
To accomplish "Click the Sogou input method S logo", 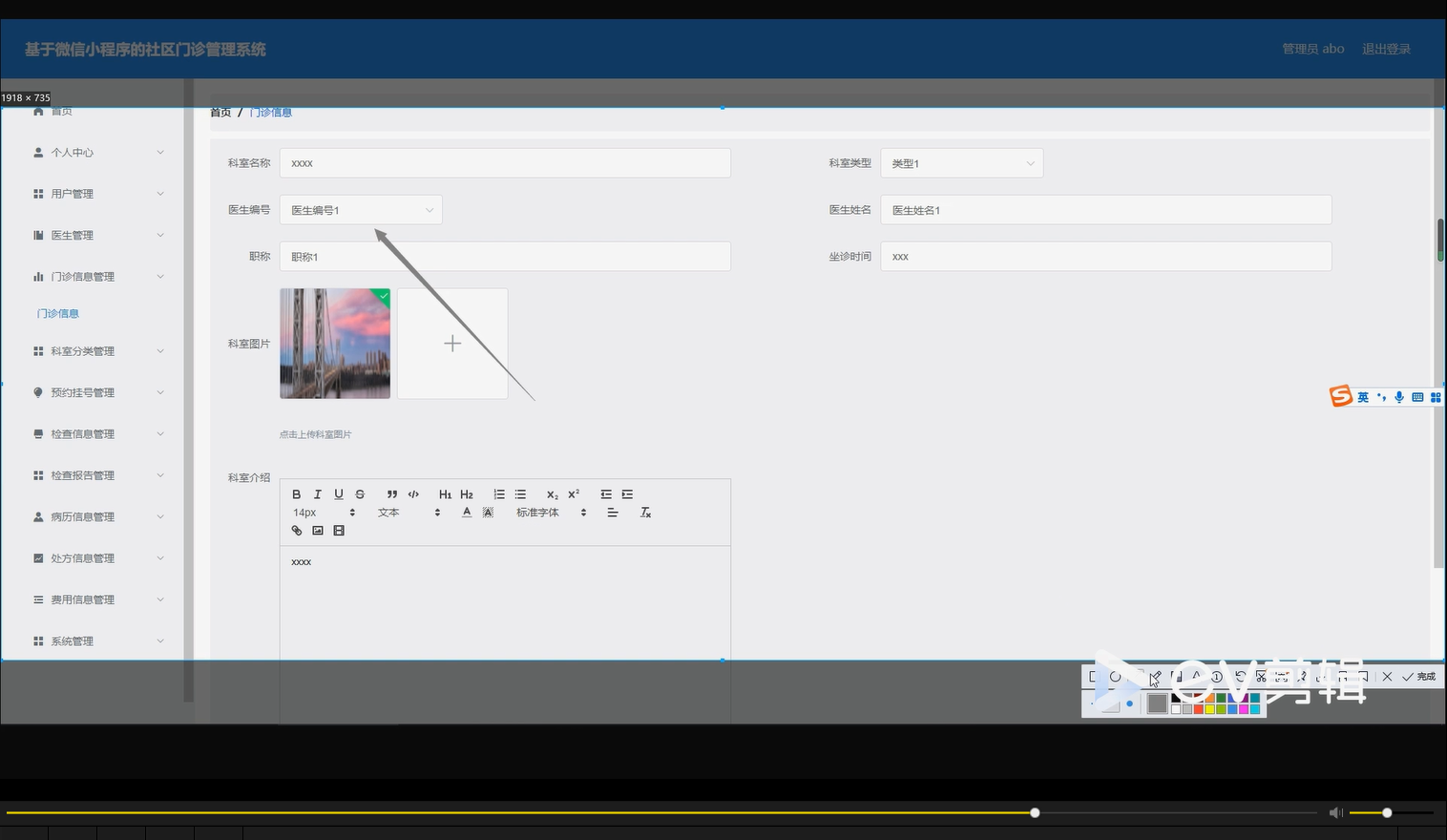I will 1341,396.
